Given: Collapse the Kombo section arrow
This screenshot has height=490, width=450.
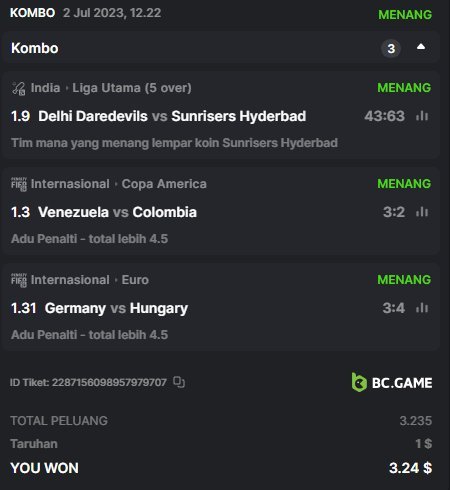Looking at the screenshot, I should (x=421, y=47).
